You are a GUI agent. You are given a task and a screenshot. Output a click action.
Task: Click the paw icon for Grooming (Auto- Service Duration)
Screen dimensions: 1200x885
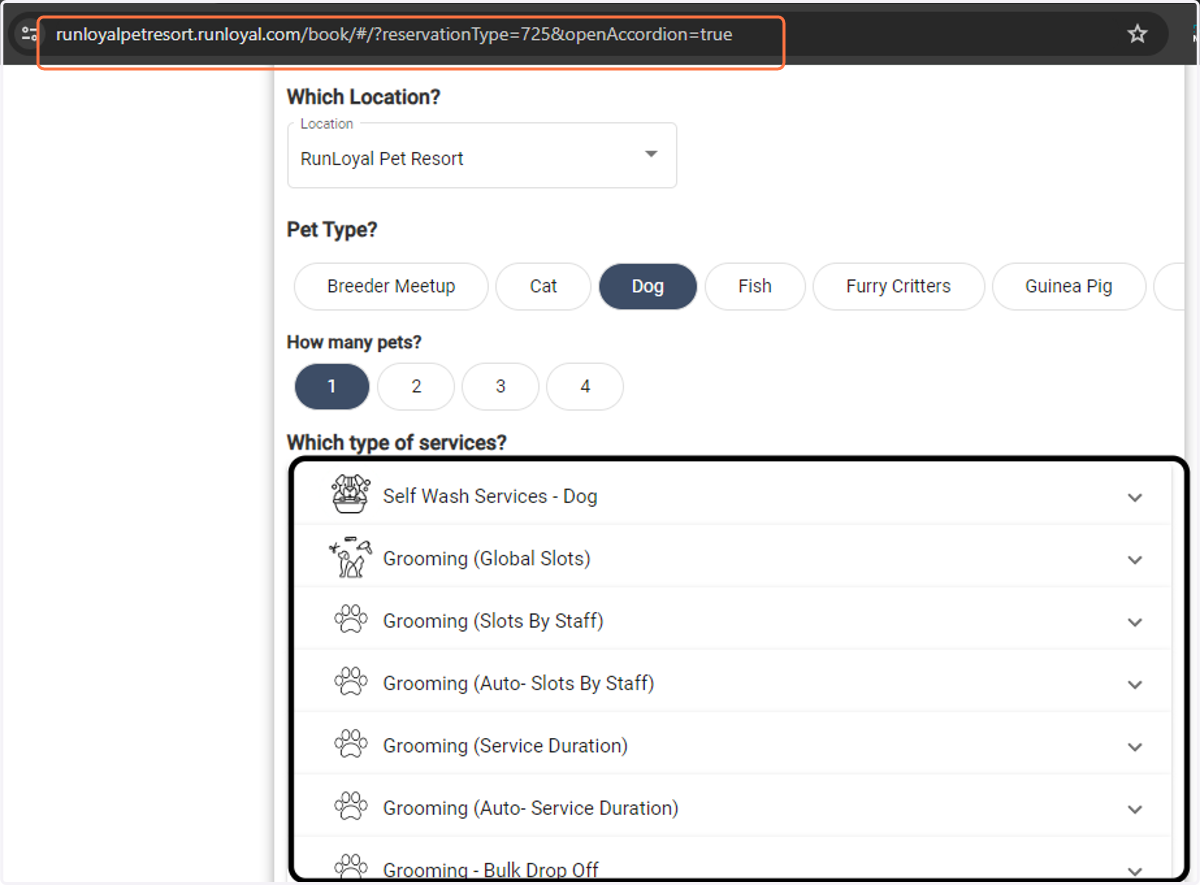[x=351, y=807]
